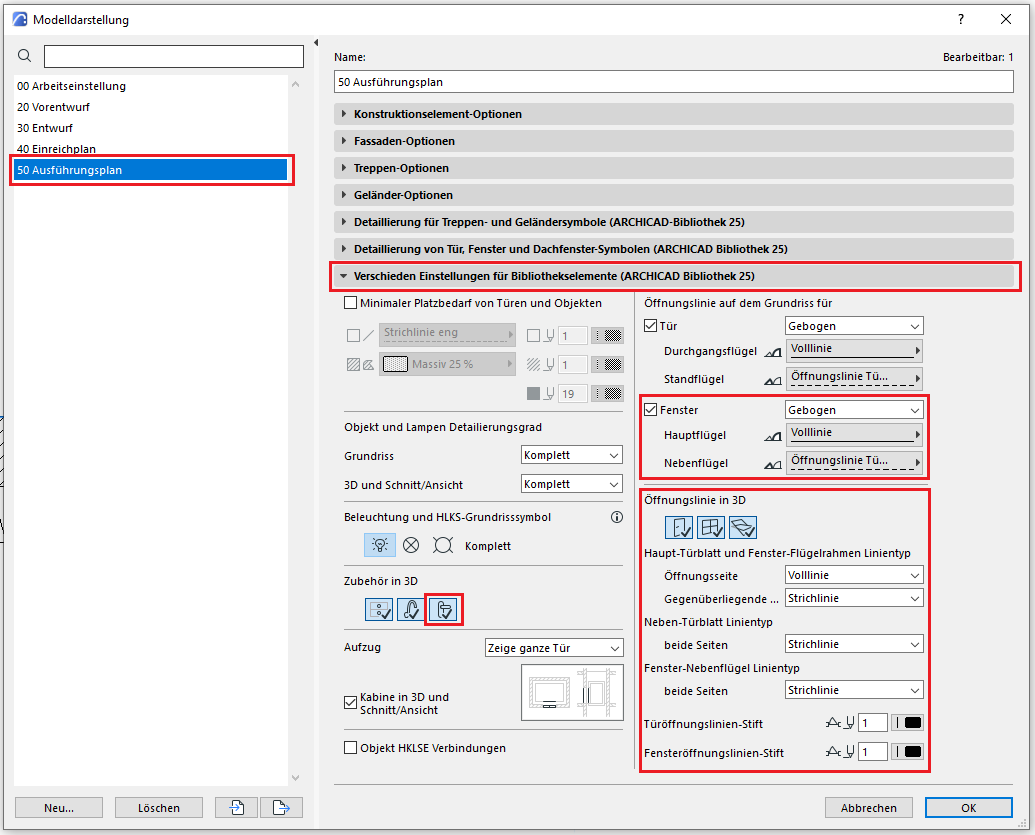Toggle the skylight opening line in 3D icon
1035x835 pixels.
(x=742, y=527)
